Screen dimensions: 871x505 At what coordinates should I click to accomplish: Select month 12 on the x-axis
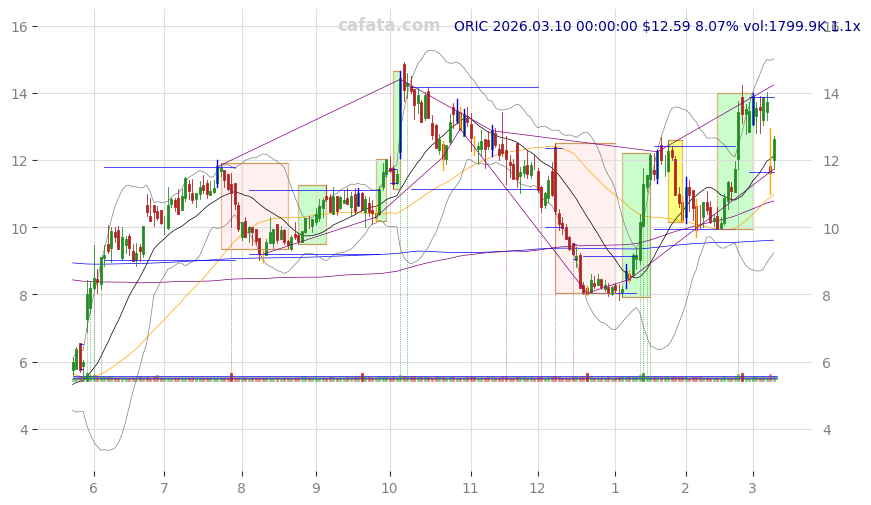(538, 488)
